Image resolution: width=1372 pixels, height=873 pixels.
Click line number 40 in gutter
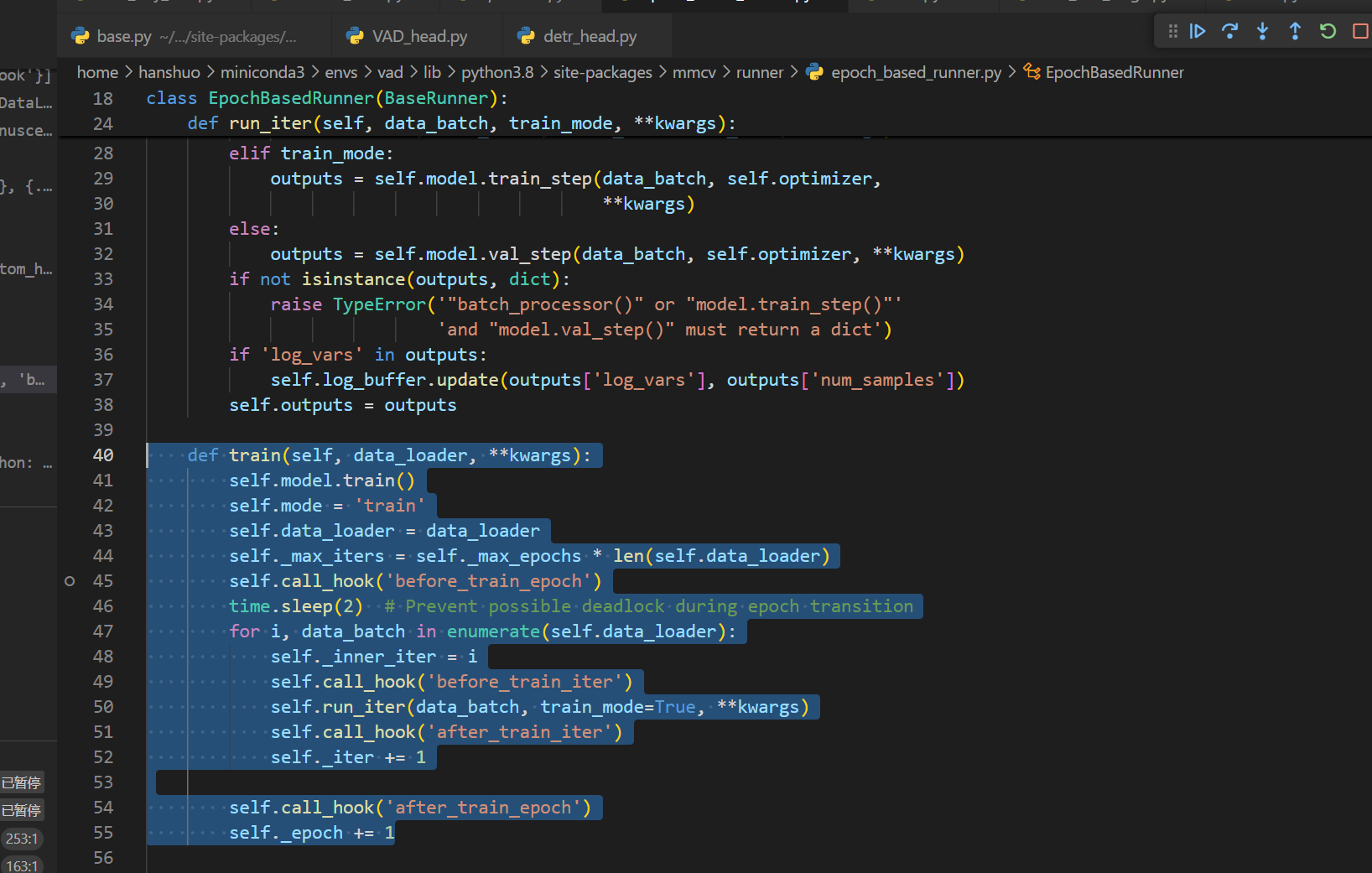(103, 455)
